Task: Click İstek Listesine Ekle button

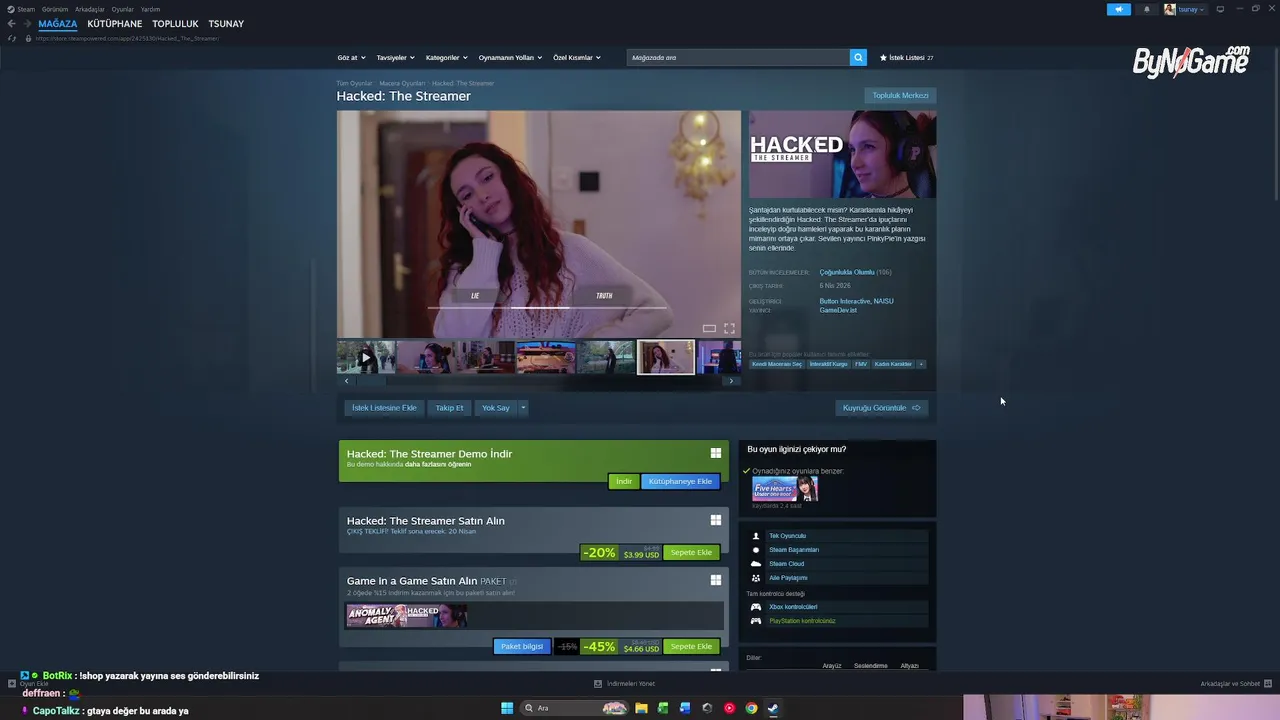Action: [x=384, y=408]
